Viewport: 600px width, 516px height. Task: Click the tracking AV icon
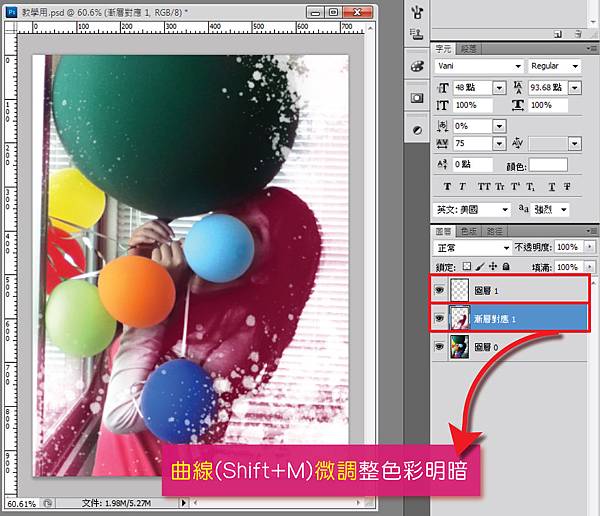pos(442,144)
